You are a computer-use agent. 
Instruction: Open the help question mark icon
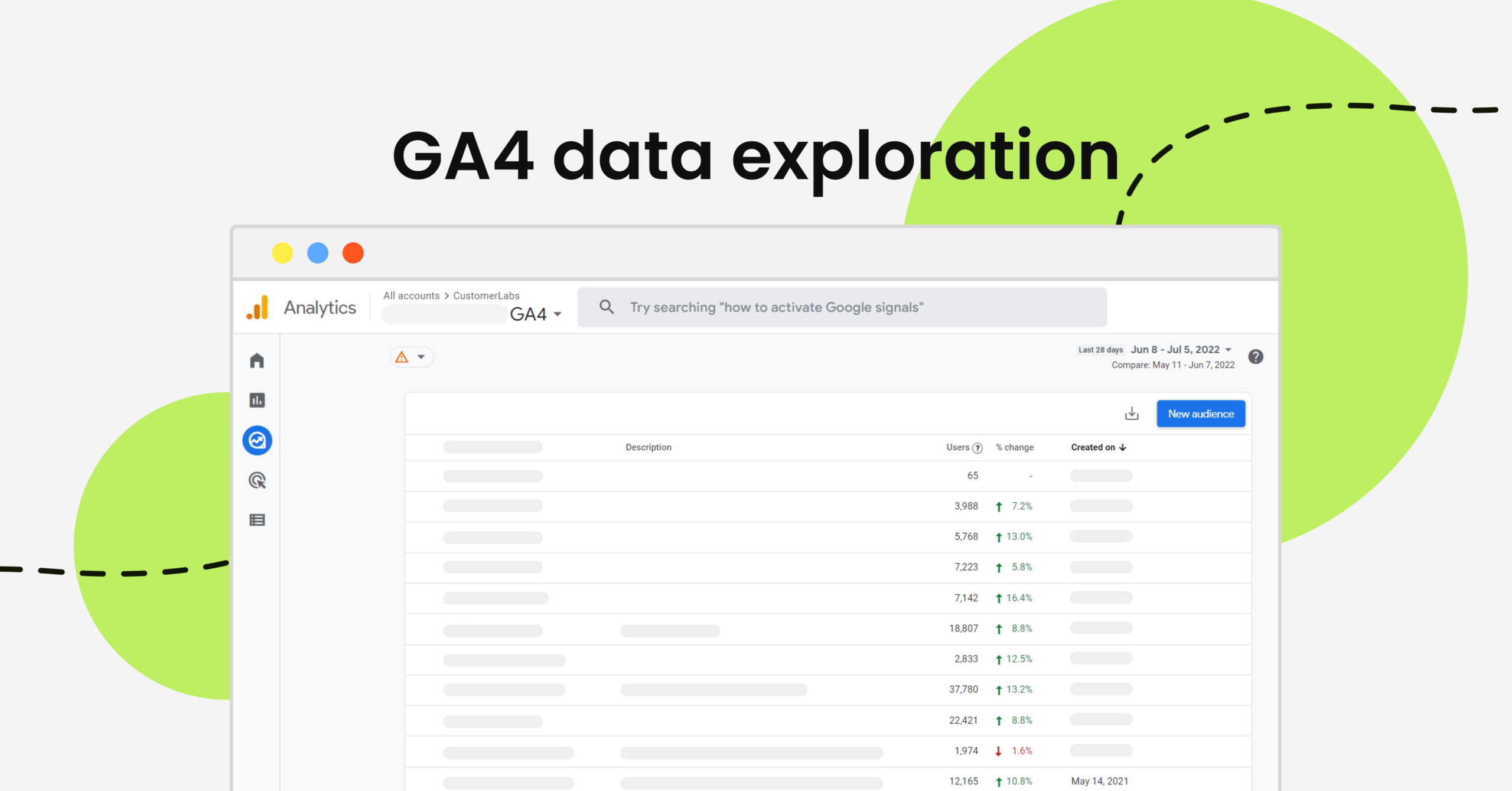1256,357
